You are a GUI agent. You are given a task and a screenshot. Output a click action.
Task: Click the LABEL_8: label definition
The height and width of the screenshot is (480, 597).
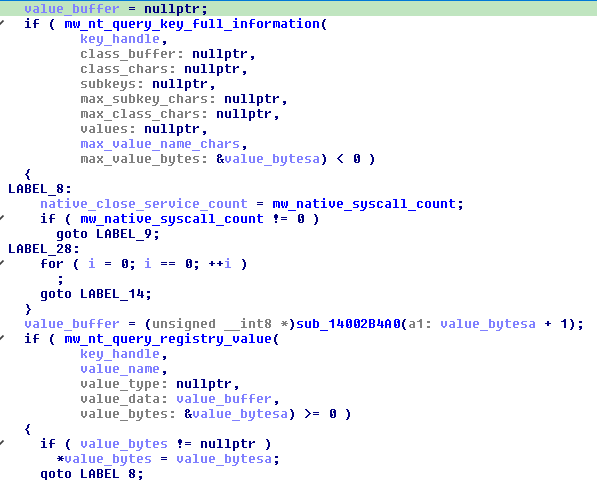click(x=40, y=188)
